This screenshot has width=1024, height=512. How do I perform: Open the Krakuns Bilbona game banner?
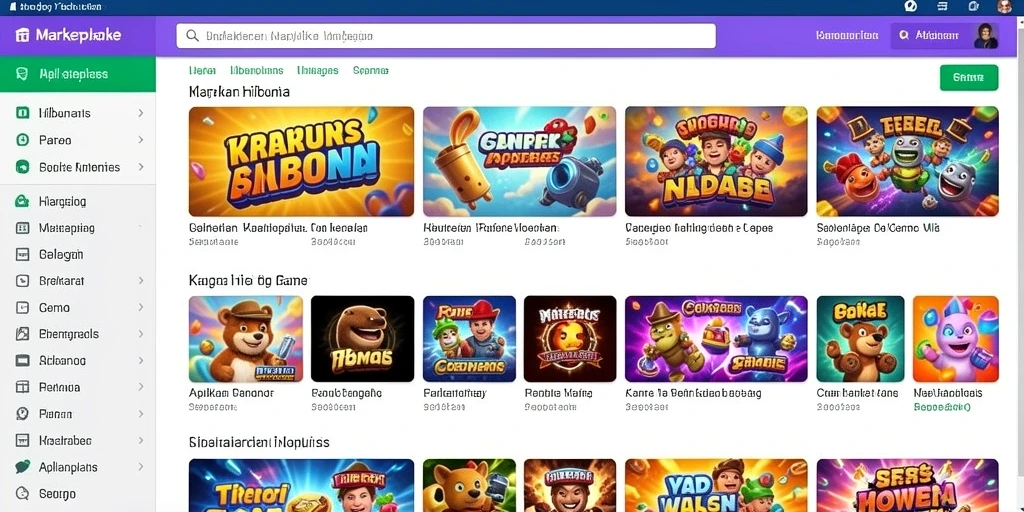coord(301,161)
